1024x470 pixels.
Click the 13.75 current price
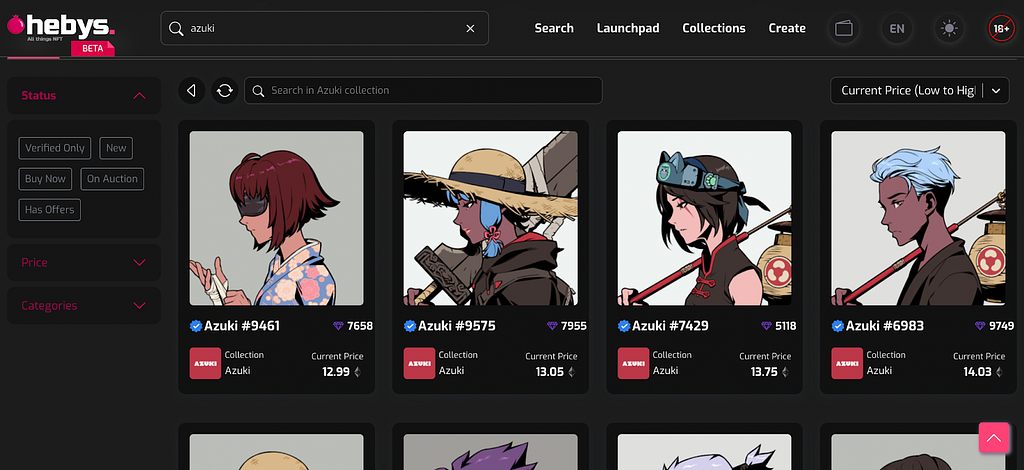click(x=764, y=372)
